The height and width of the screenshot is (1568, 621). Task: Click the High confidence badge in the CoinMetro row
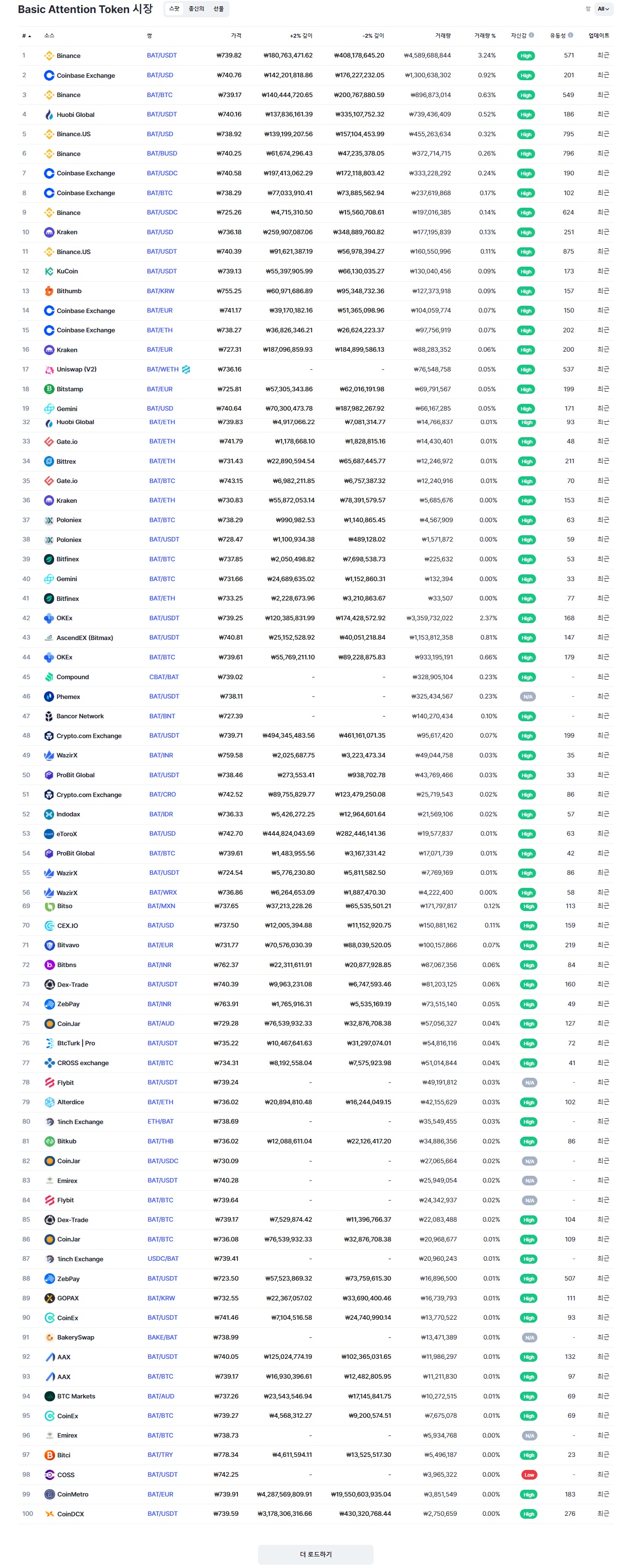(529, 1495)
